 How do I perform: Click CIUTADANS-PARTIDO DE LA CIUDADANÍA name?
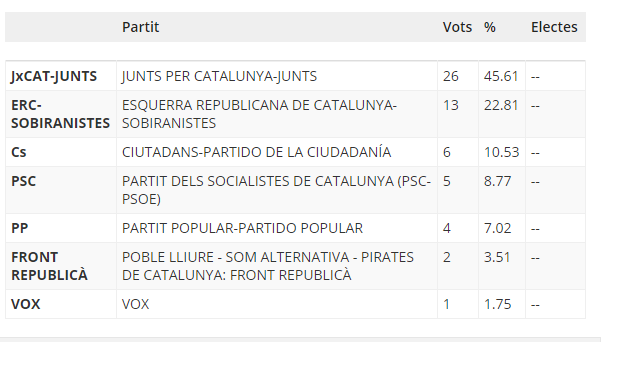(257, 152)
